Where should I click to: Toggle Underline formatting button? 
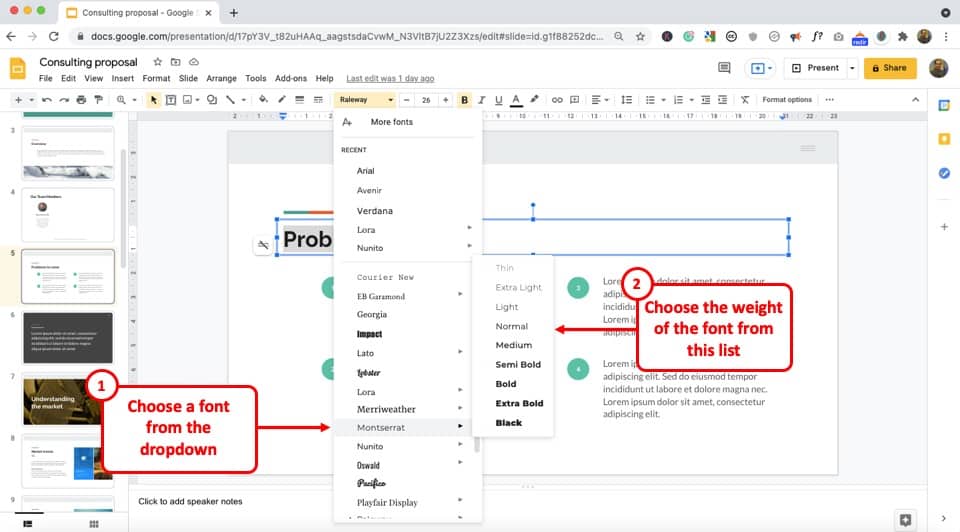498,100
